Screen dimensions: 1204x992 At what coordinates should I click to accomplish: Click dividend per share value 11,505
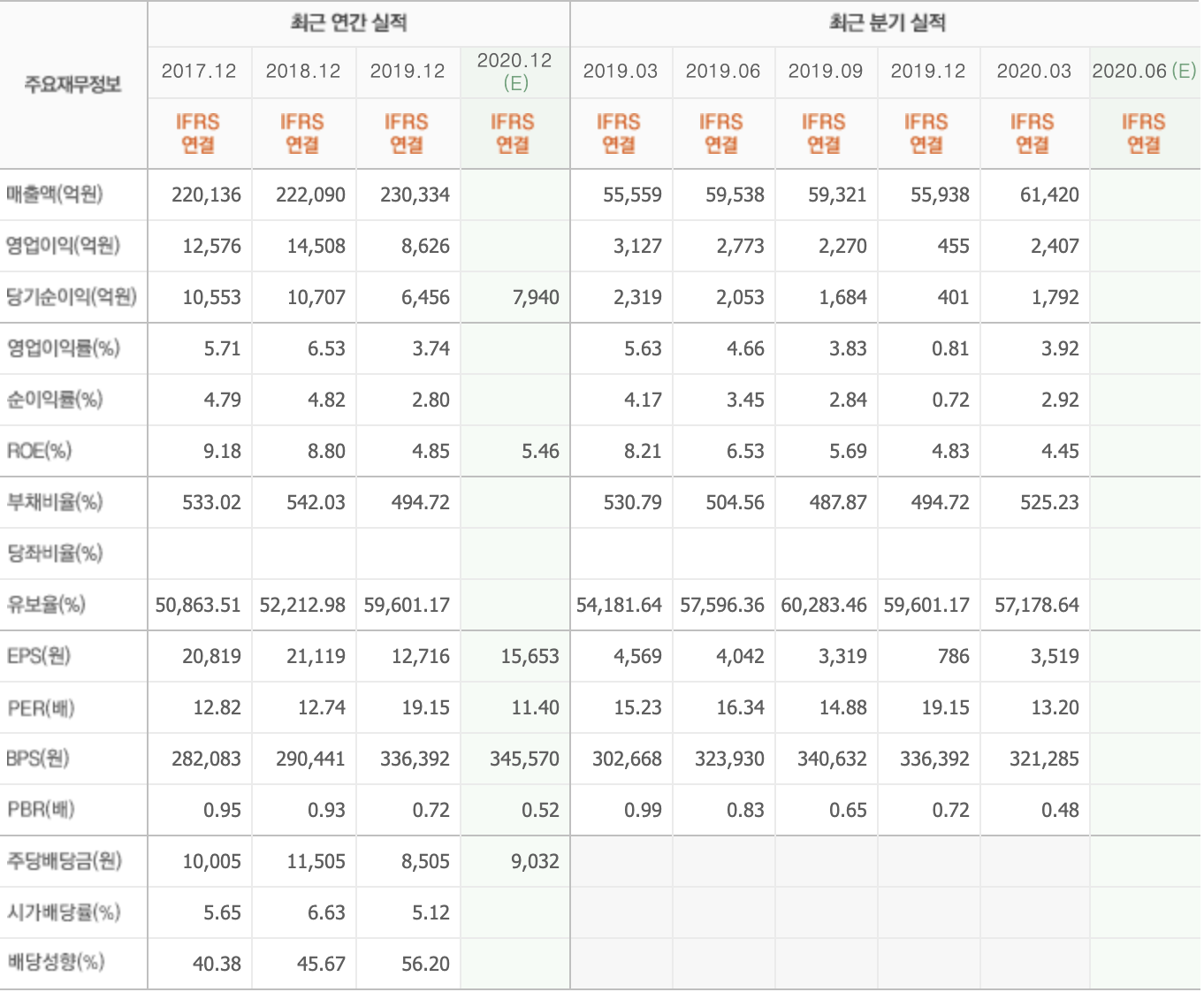pos(316,862)
